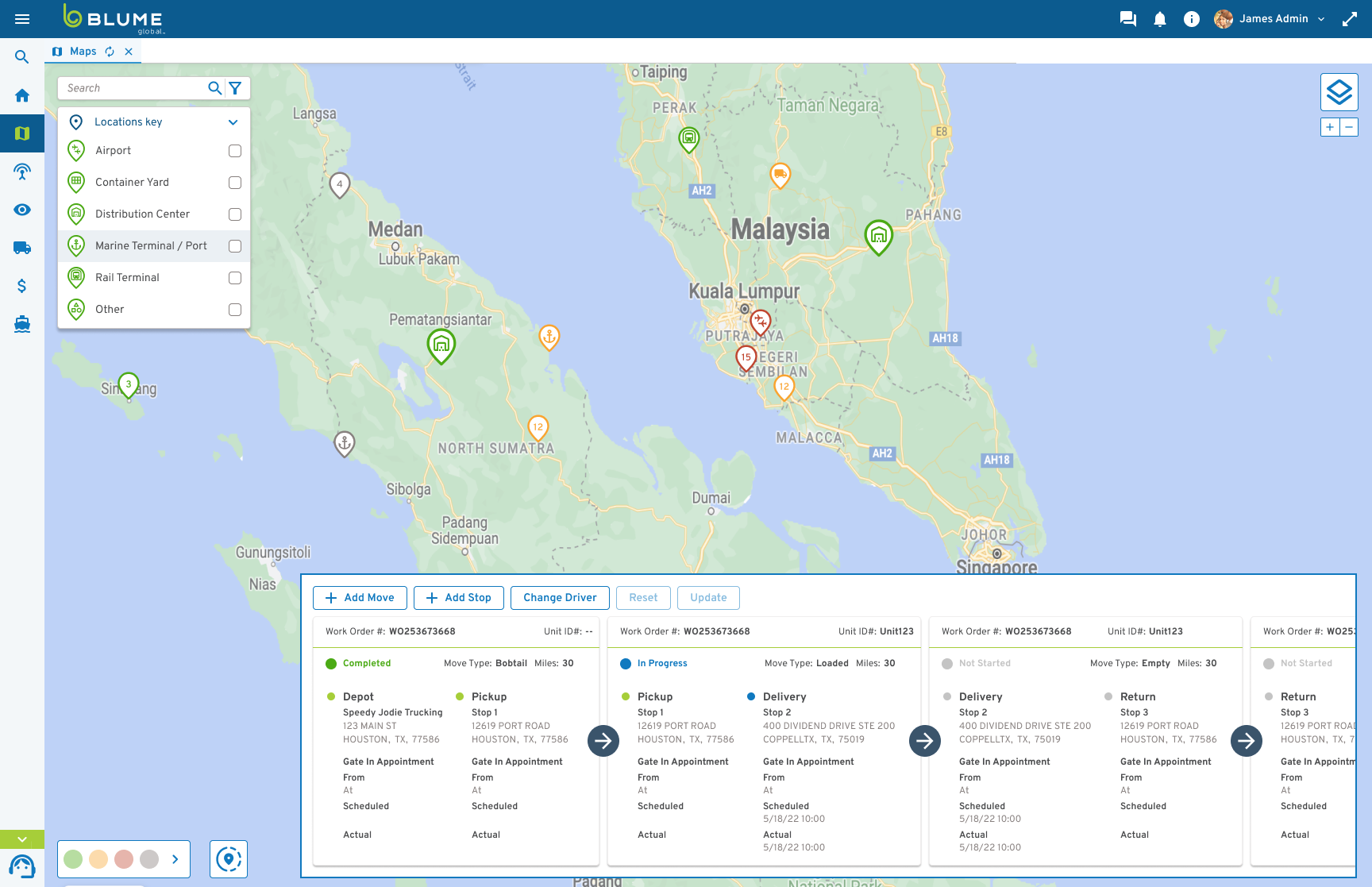
Task: Click the Update button
Action: [x=708, y=598]
